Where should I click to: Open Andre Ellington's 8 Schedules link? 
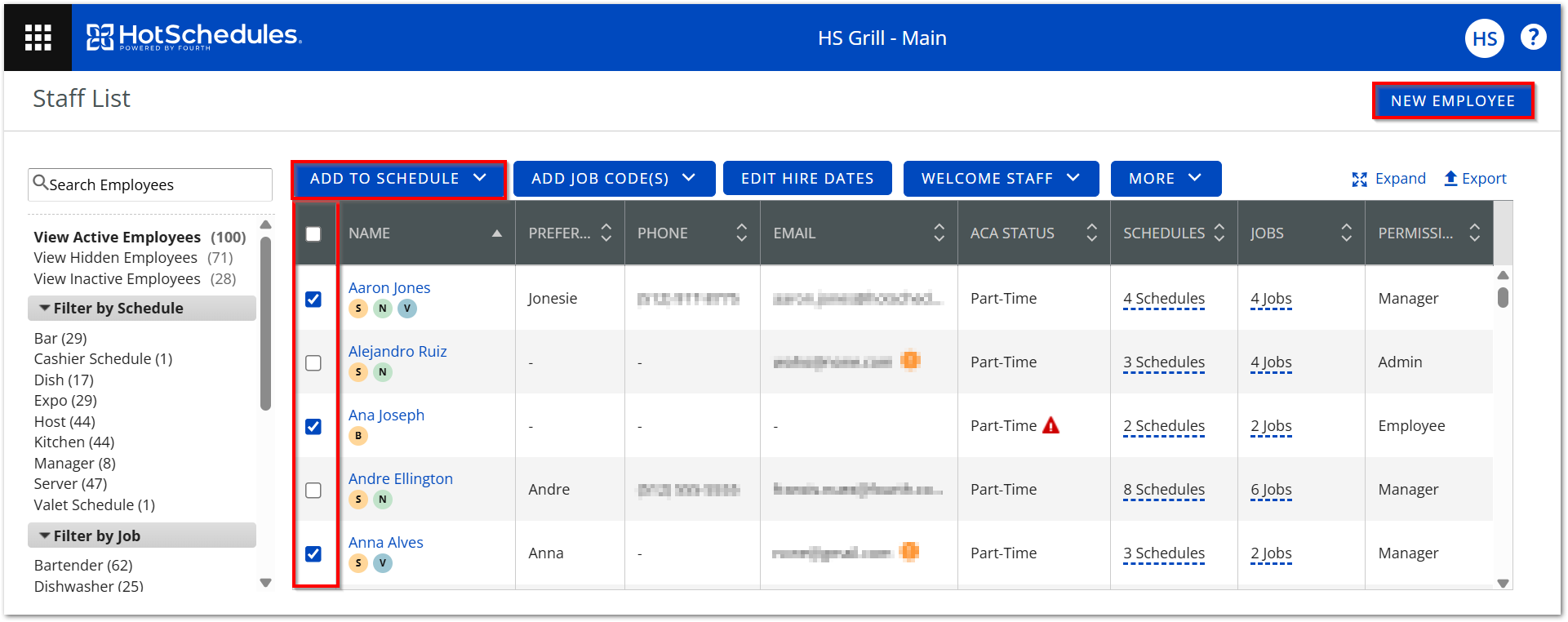tap(1164, 490)
